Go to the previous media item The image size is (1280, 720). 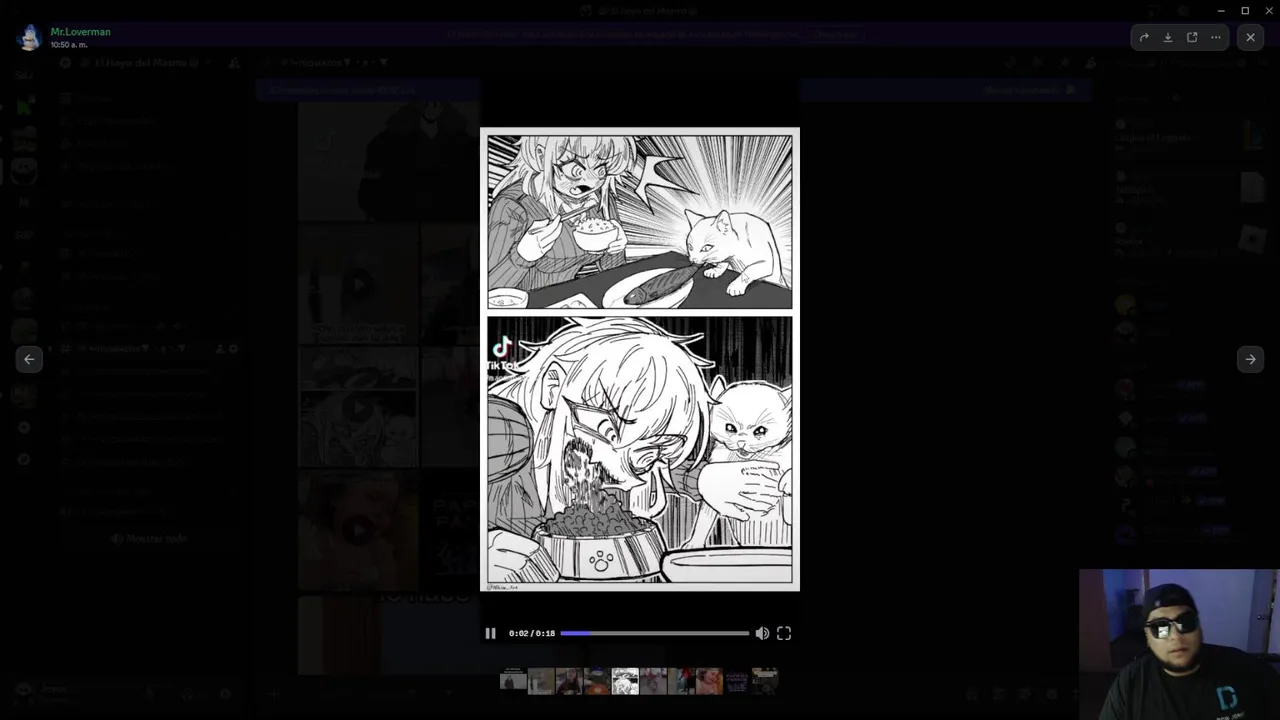point(29,359)
